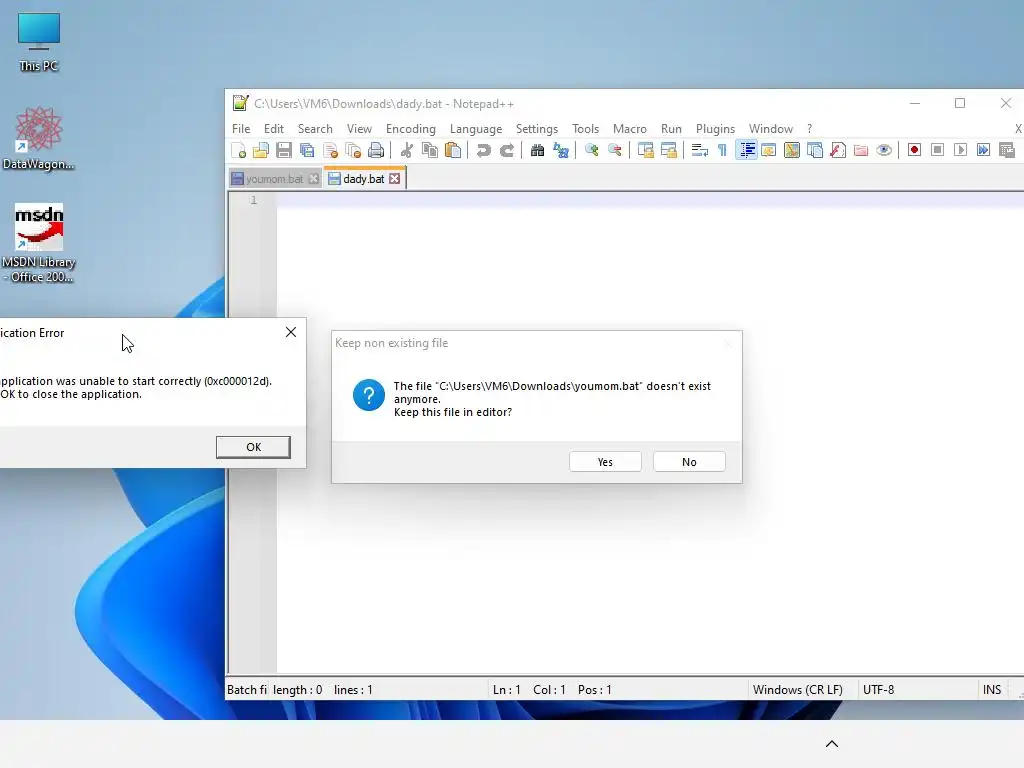The image size is (1024, 768).
Task: Toggle synchronize vertical scrolling icon
Action: click(x=645, y=150)
